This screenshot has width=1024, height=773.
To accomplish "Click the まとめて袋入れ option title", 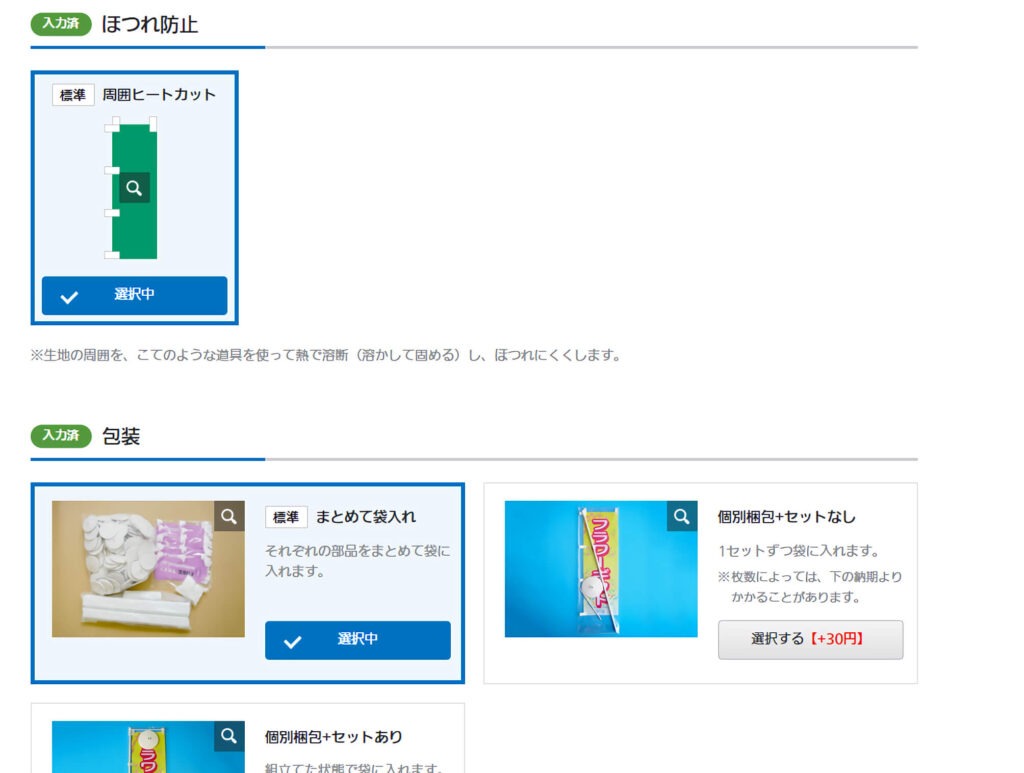I will pyautogui.click(x=366, y=517).
